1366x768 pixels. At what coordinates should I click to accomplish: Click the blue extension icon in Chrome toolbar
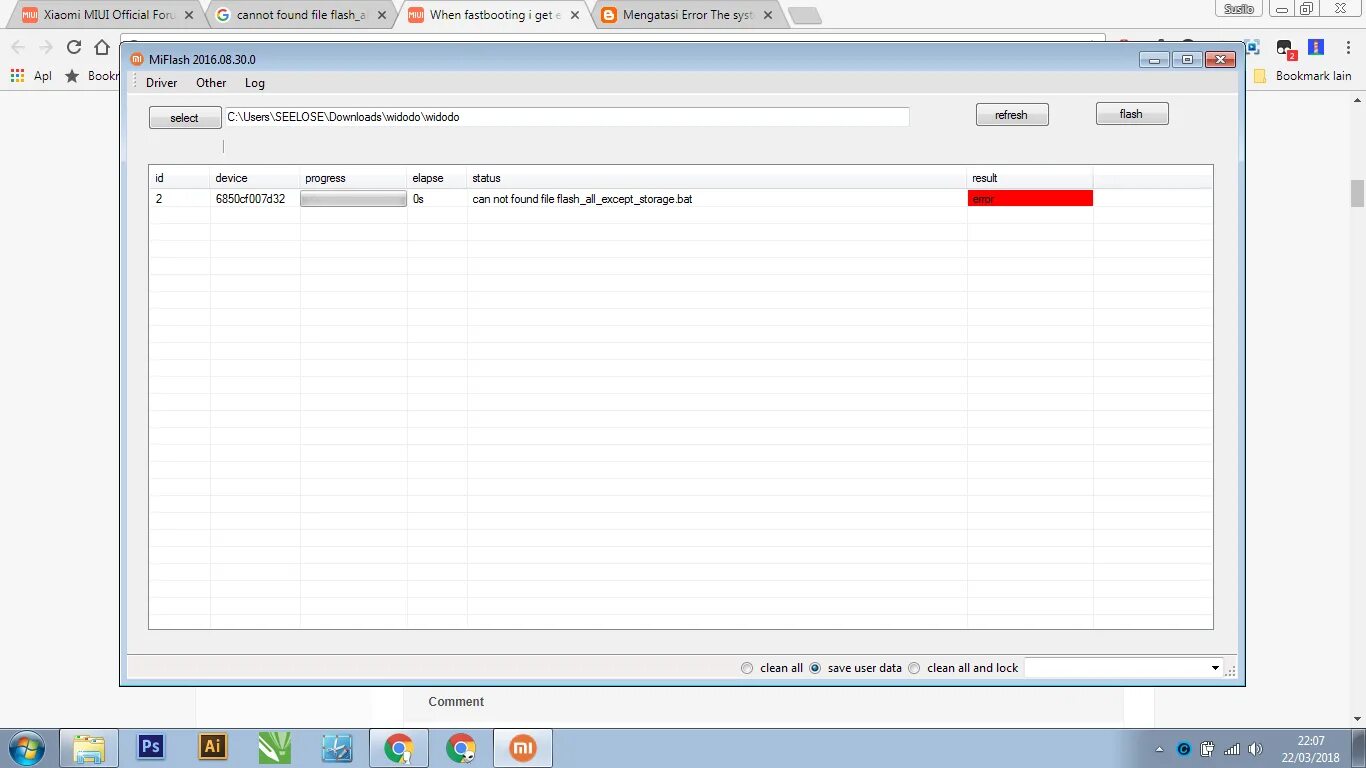tap(1316, 47)
